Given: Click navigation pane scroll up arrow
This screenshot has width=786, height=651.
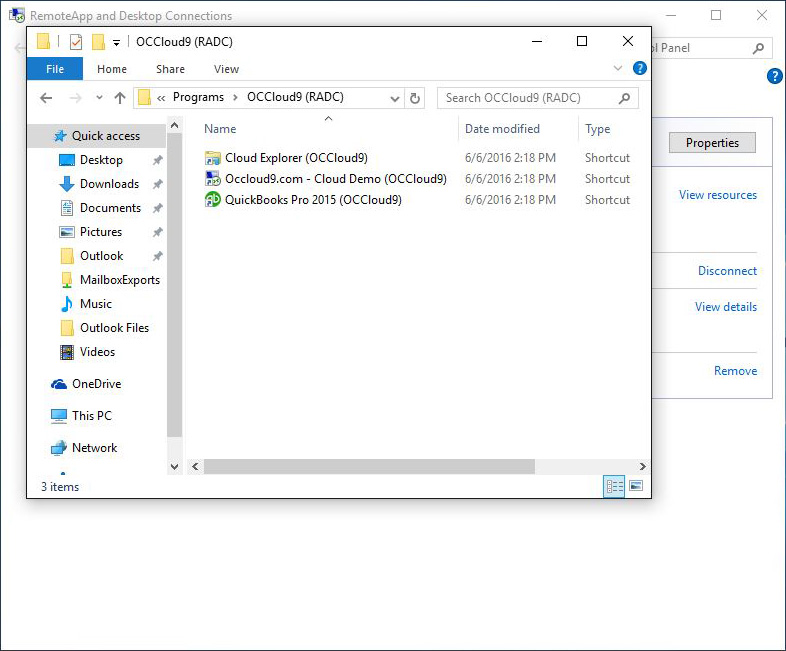Looking at the screenshot, I should click(174, 125).
